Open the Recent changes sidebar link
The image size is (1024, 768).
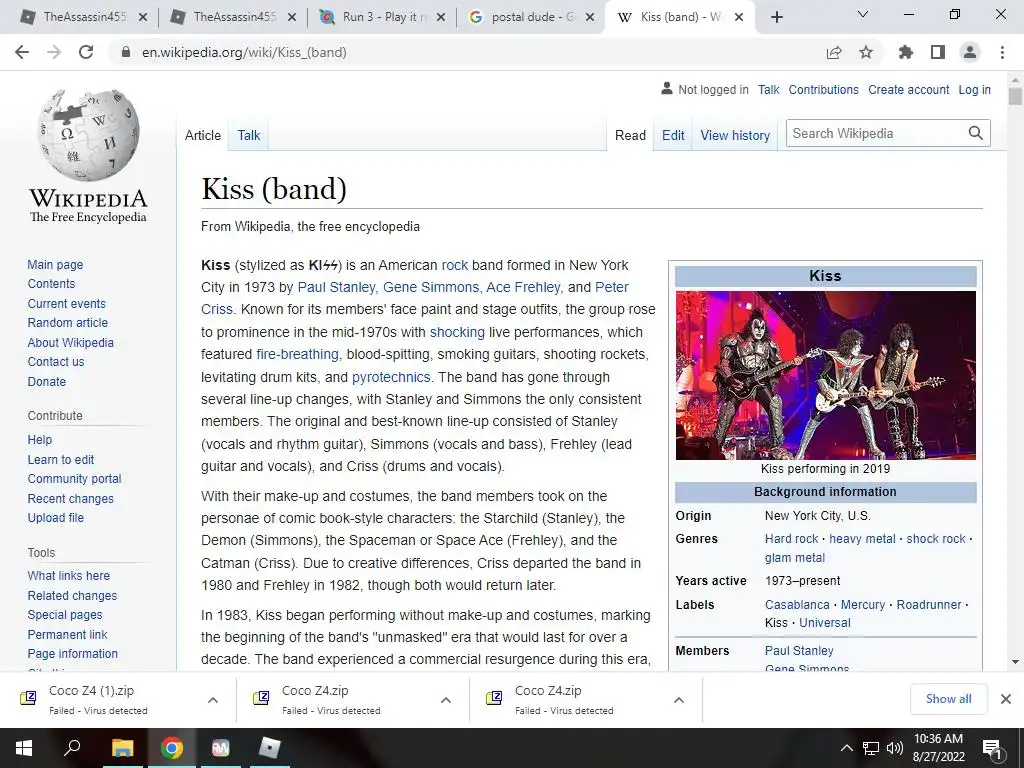point(71,498)
